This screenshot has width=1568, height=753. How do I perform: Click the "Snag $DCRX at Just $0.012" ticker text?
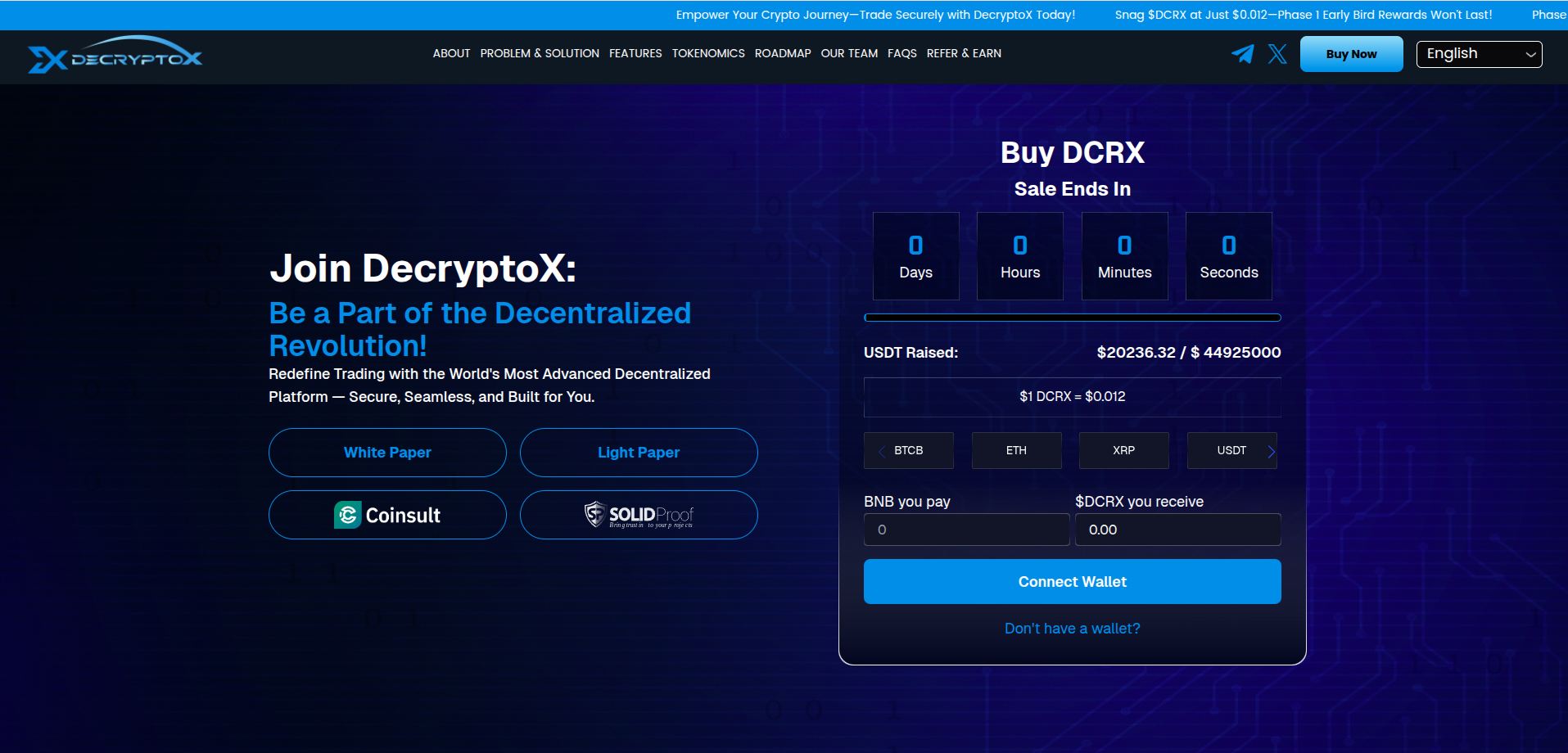[x=1304, y=15]
